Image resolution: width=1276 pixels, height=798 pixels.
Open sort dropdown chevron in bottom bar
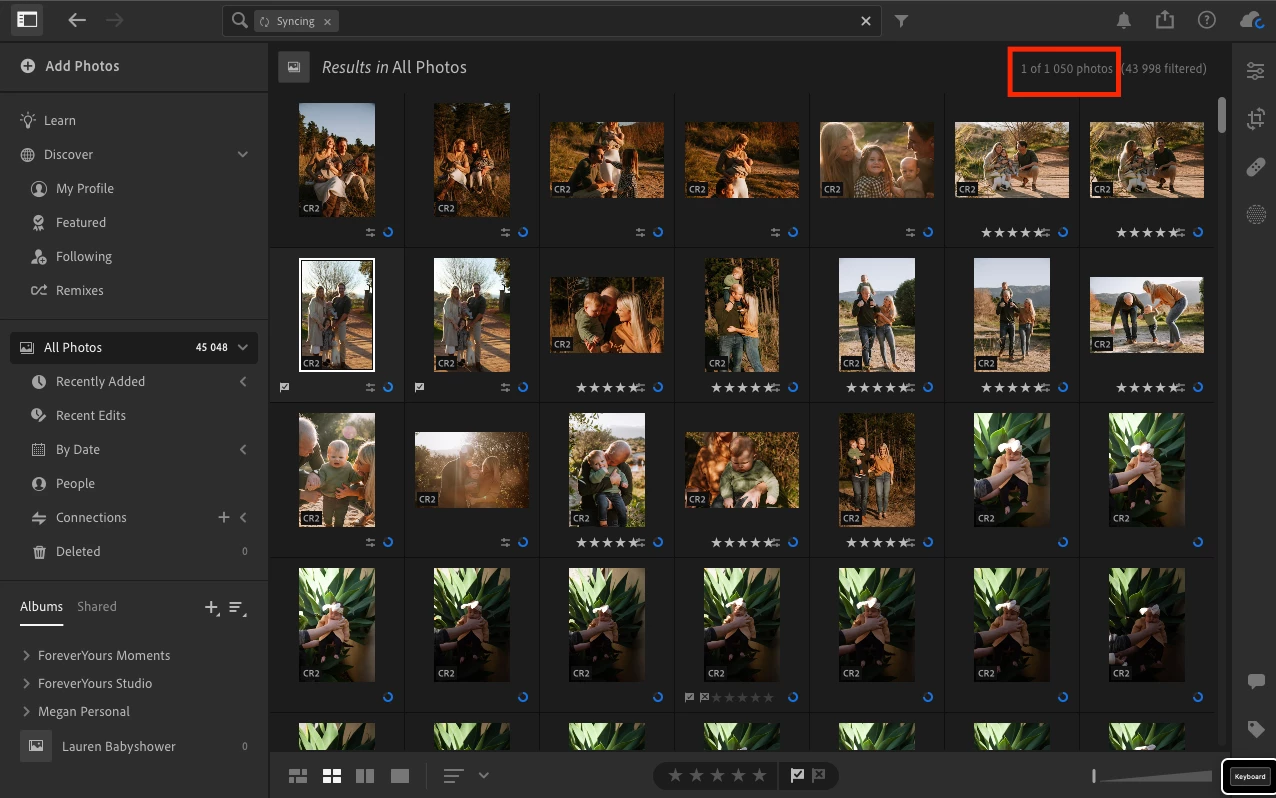(x=484, y=776)
